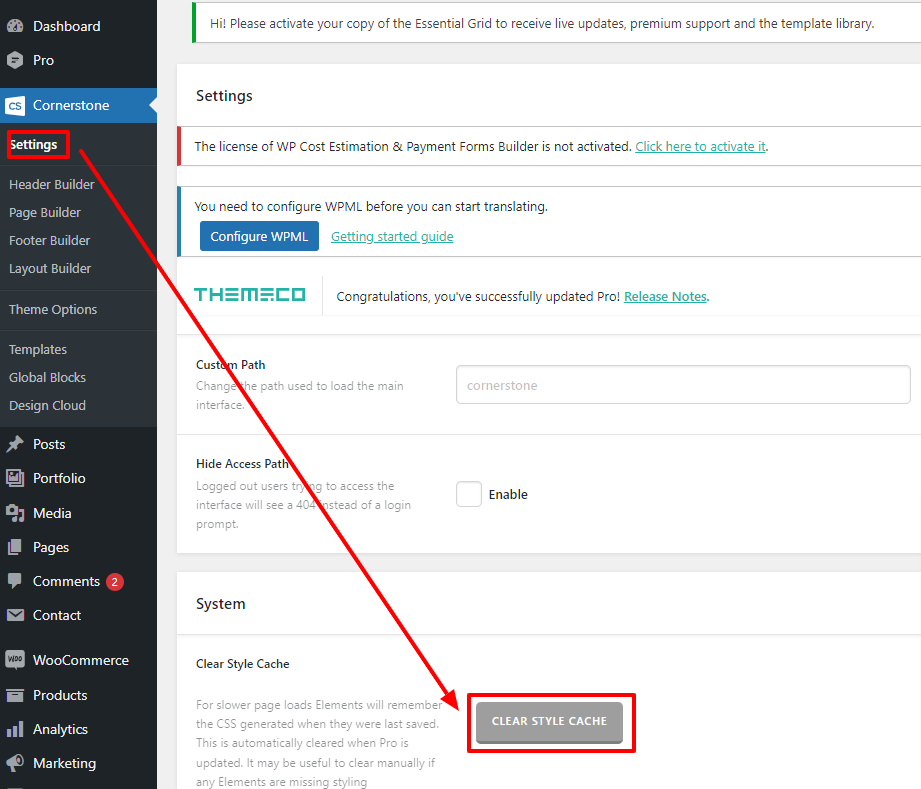
Task: Click the Hide Access Path label
Action: (243, 464)
